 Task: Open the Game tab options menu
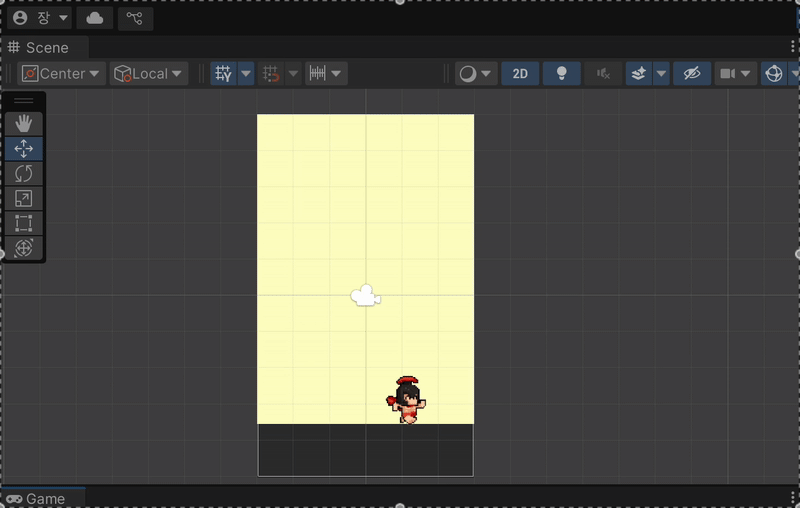pyautogui.click(x=792, y=498)
